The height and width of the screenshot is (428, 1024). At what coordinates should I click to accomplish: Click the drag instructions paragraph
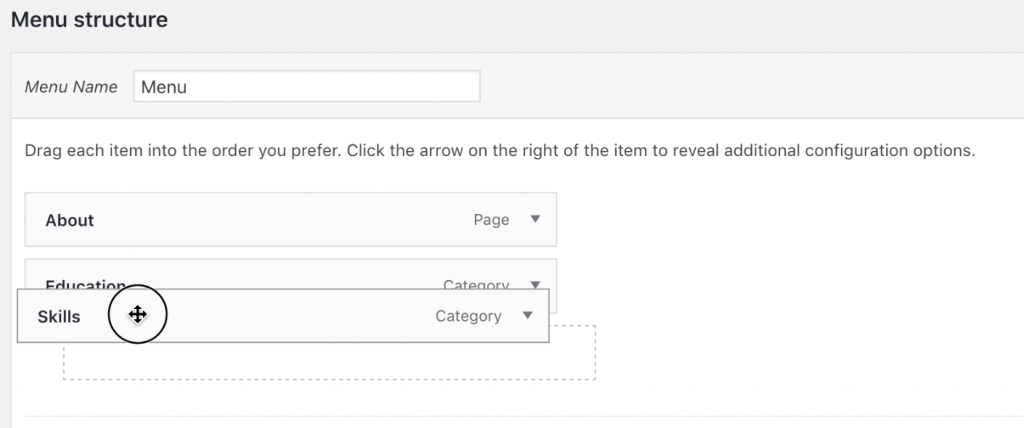pos(500,151)
